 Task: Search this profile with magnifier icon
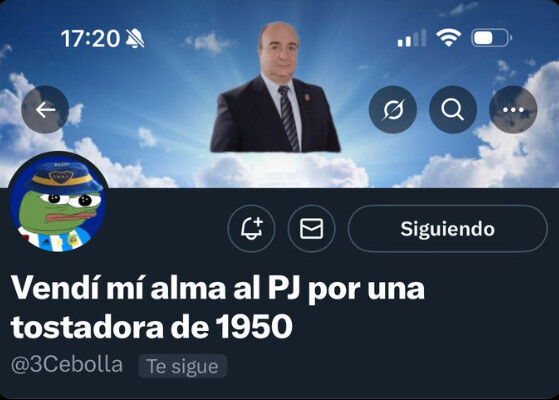tap(453, 109)
